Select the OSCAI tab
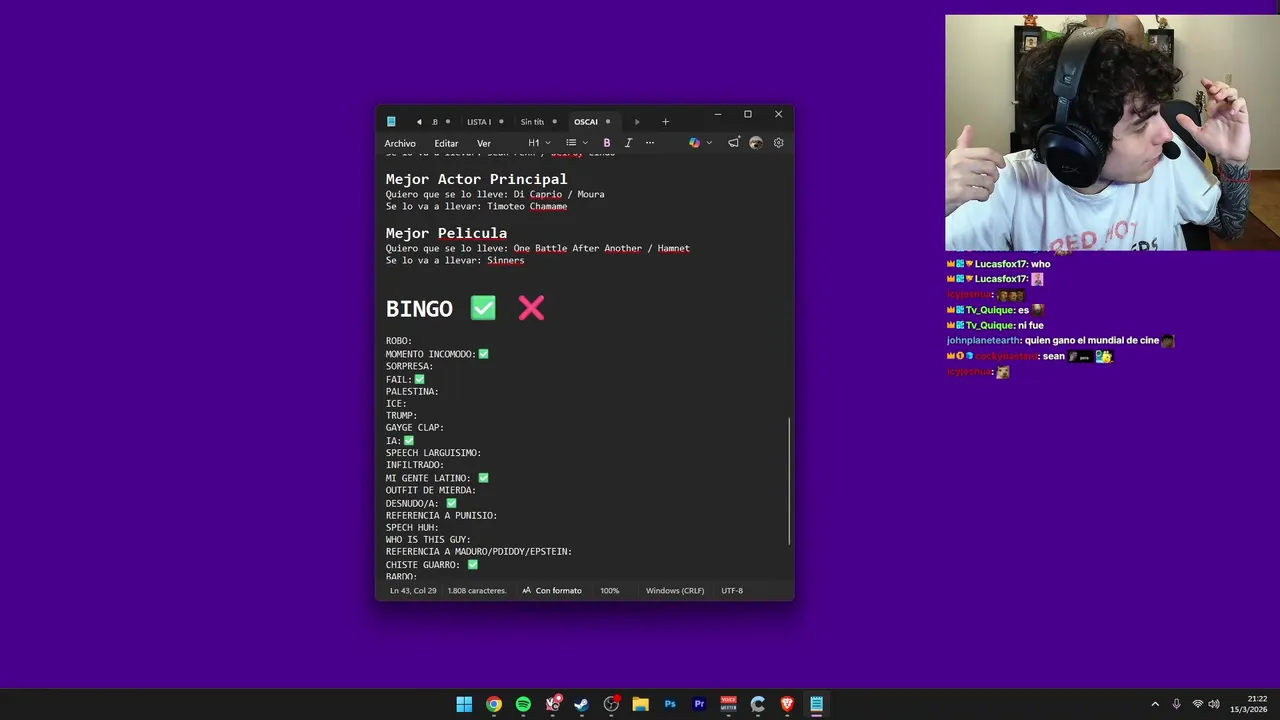Screen dimensions: 1280x720 [x=586, y=122]
